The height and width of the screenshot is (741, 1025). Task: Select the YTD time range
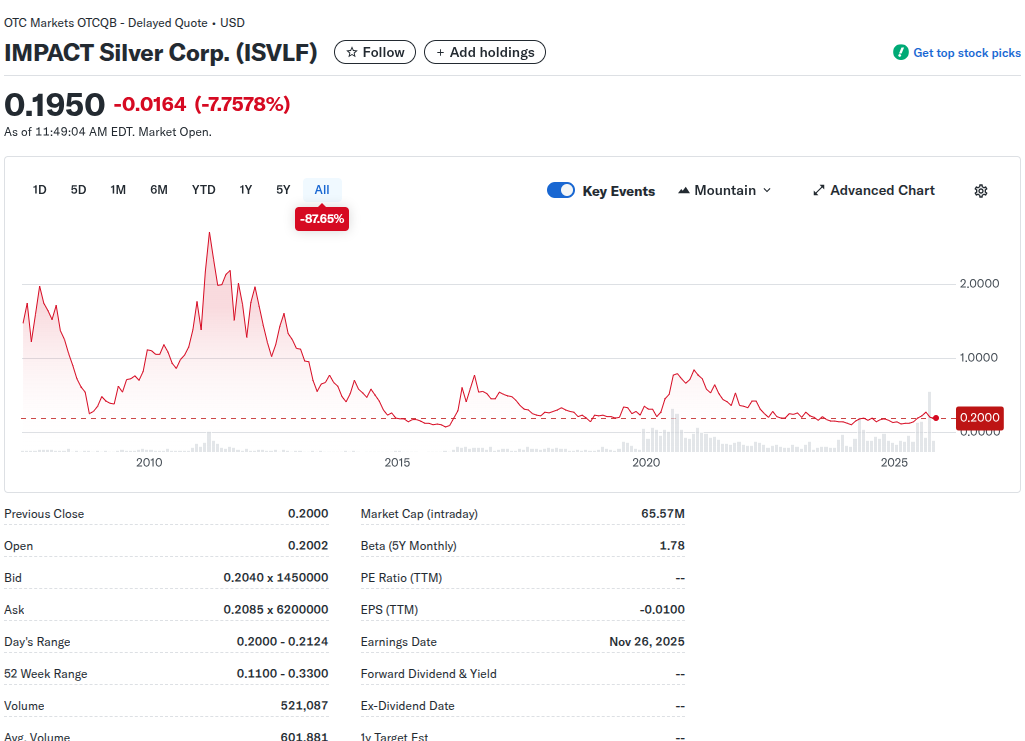click(204, 190)
